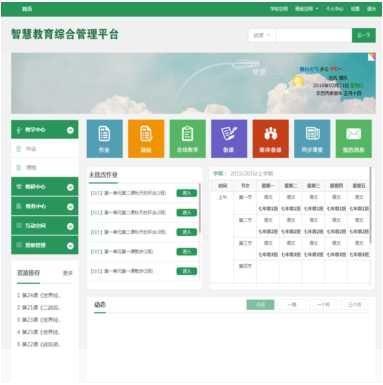Image resolution: width=383 pixels, height=385 pixels.
Task: Click the last top navigation bar link
Action: (x=371, y=9)
